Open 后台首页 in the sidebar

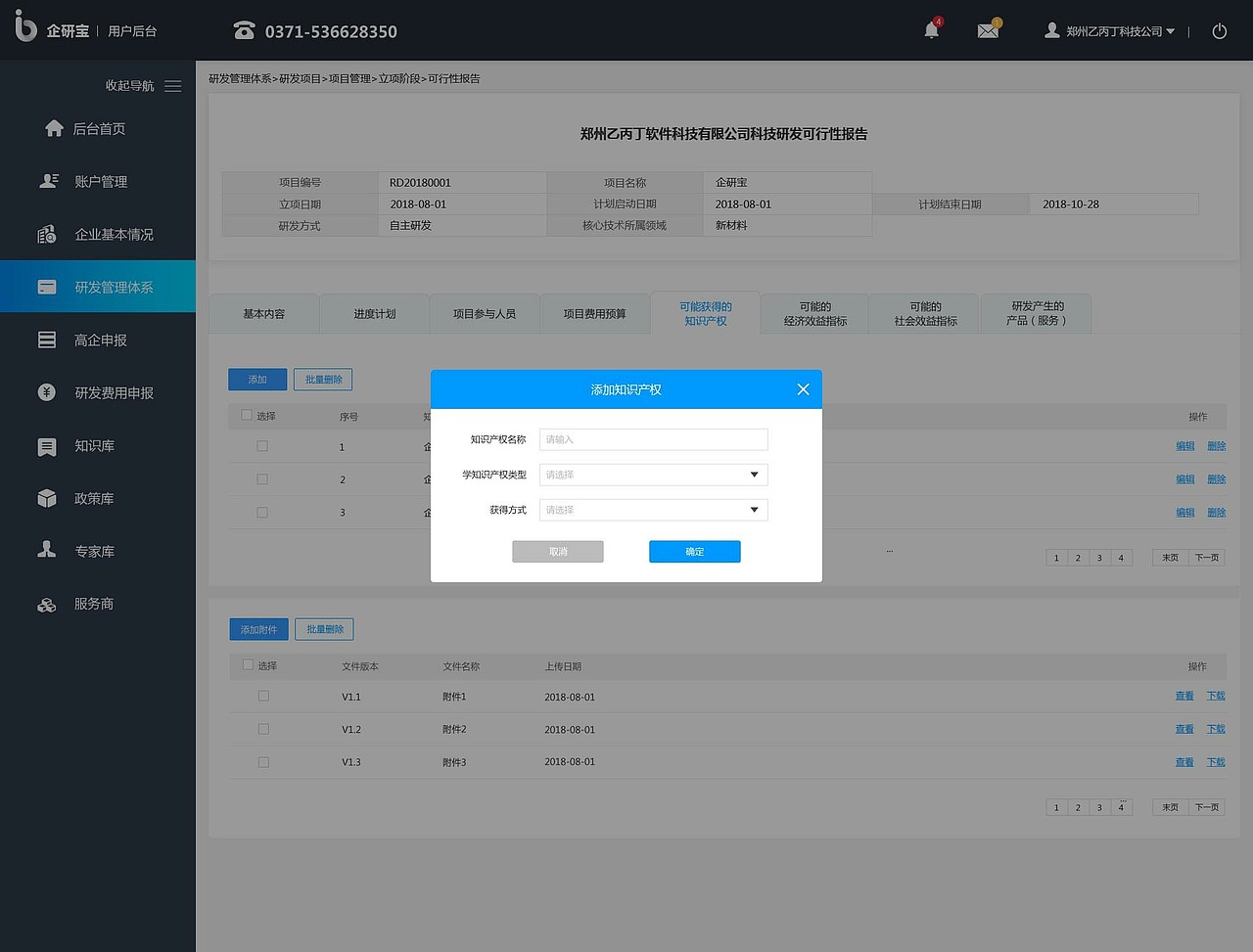tap(99, 129)
